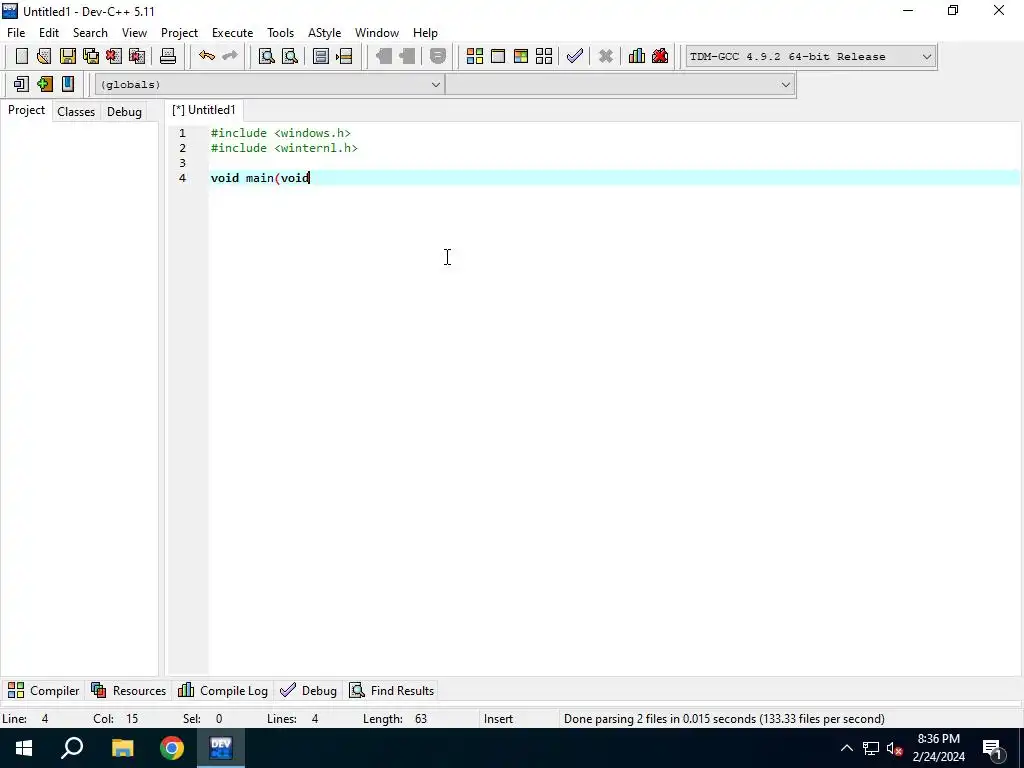
Task: Click the Profile analysis bar chart icon
Action: click(637, 56)
